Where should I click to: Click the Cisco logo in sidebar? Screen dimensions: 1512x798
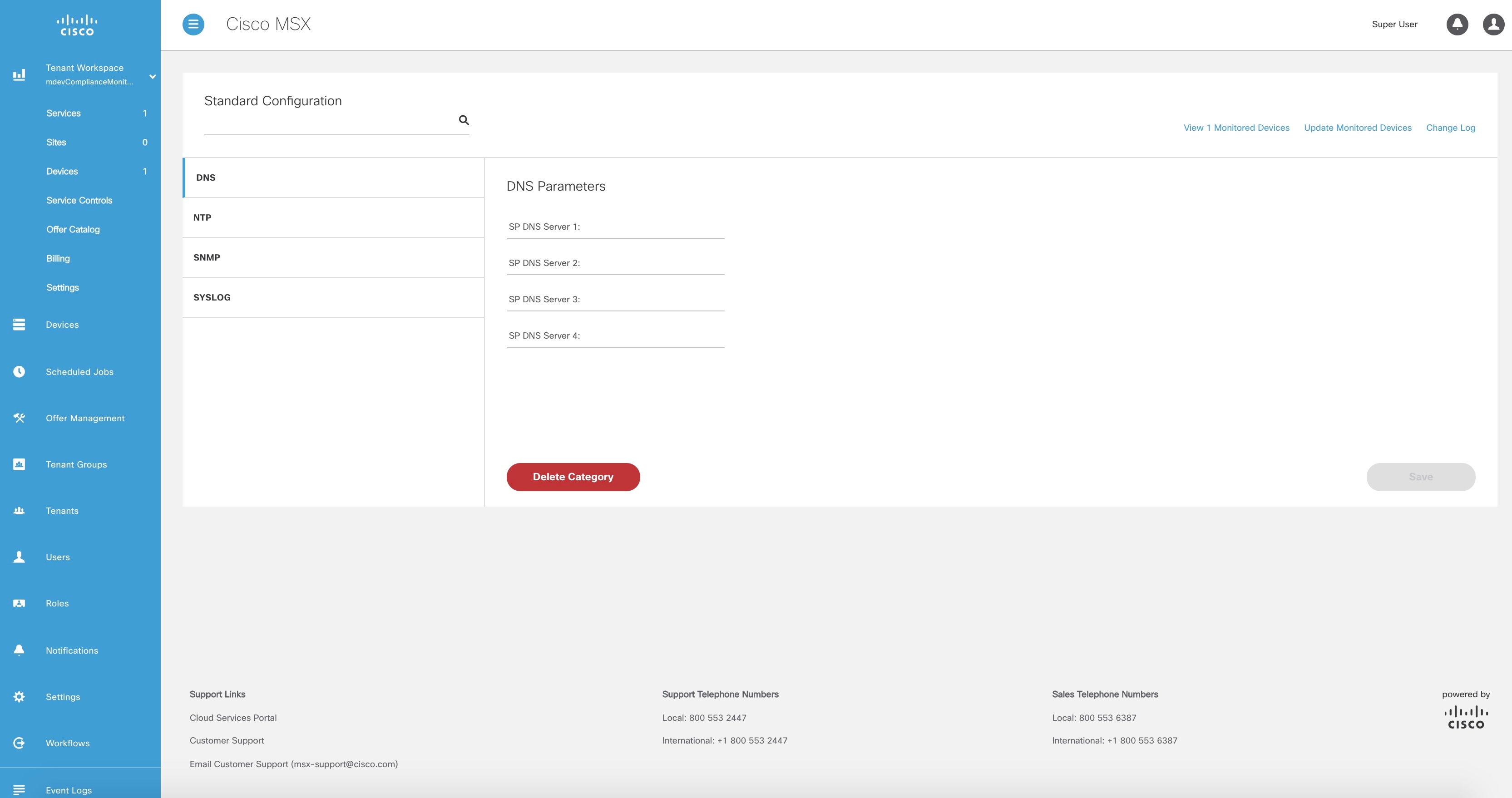click(78, 25)
